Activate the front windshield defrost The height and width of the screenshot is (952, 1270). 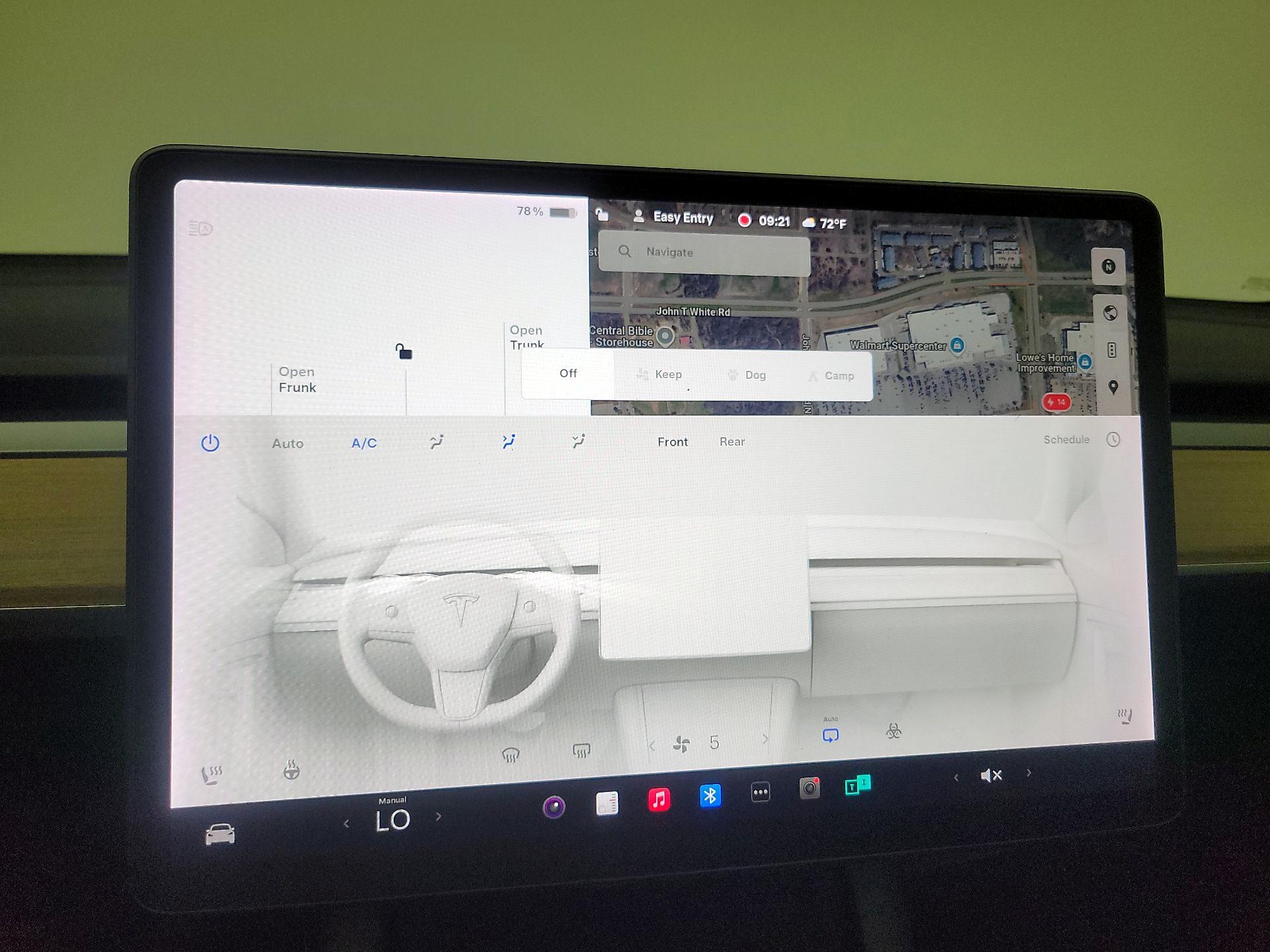pyautogui.click(x=511, y=754)
